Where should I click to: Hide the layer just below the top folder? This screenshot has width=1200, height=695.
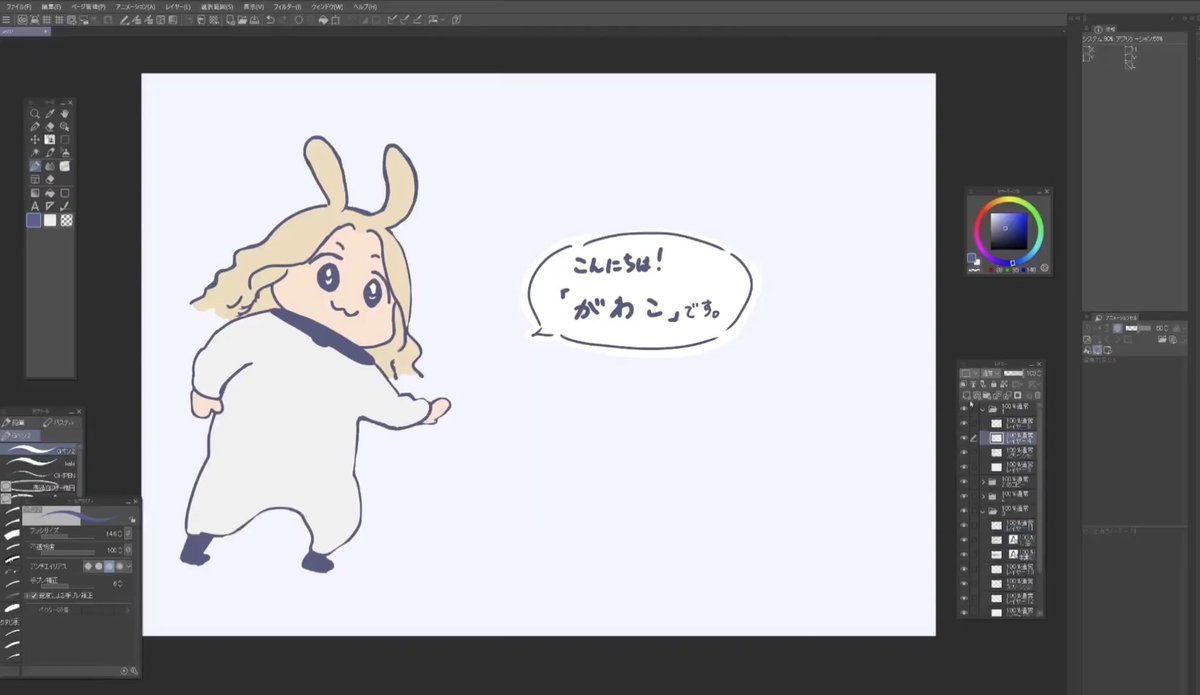(964, 423)
